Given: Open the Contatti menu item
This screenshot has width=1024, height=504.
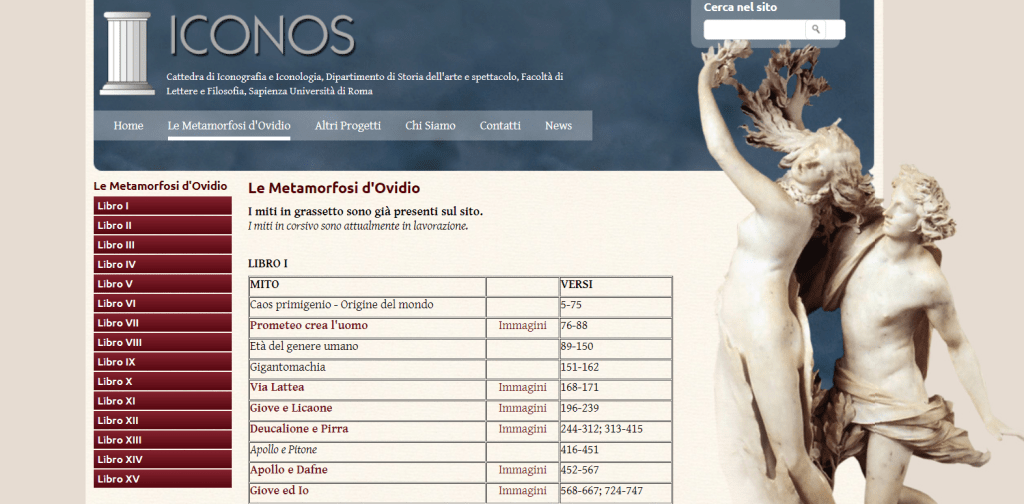Looking at the screenshot, I should click(500, 126).
